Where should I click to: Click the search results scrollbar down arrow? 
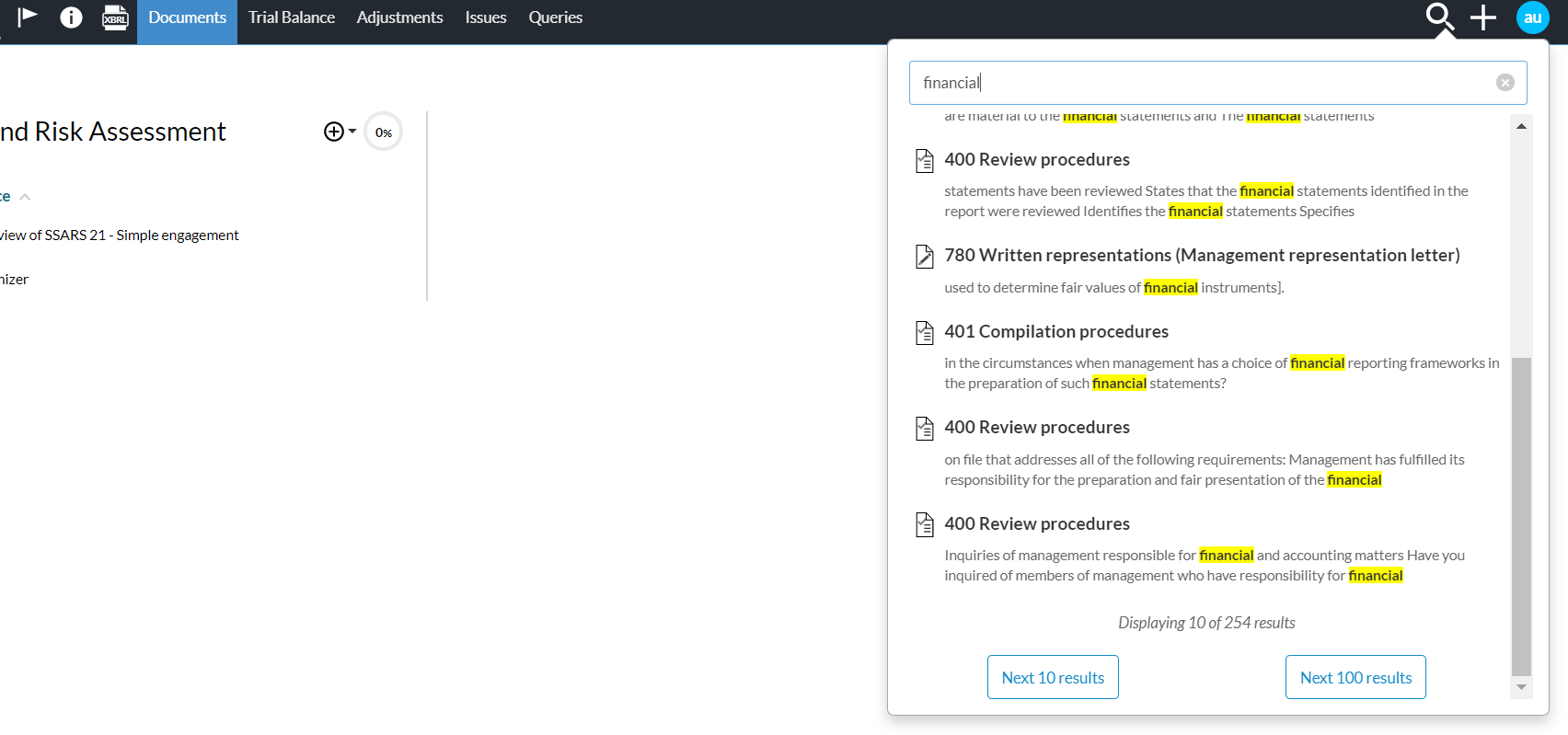click(x=1521, y=687)
